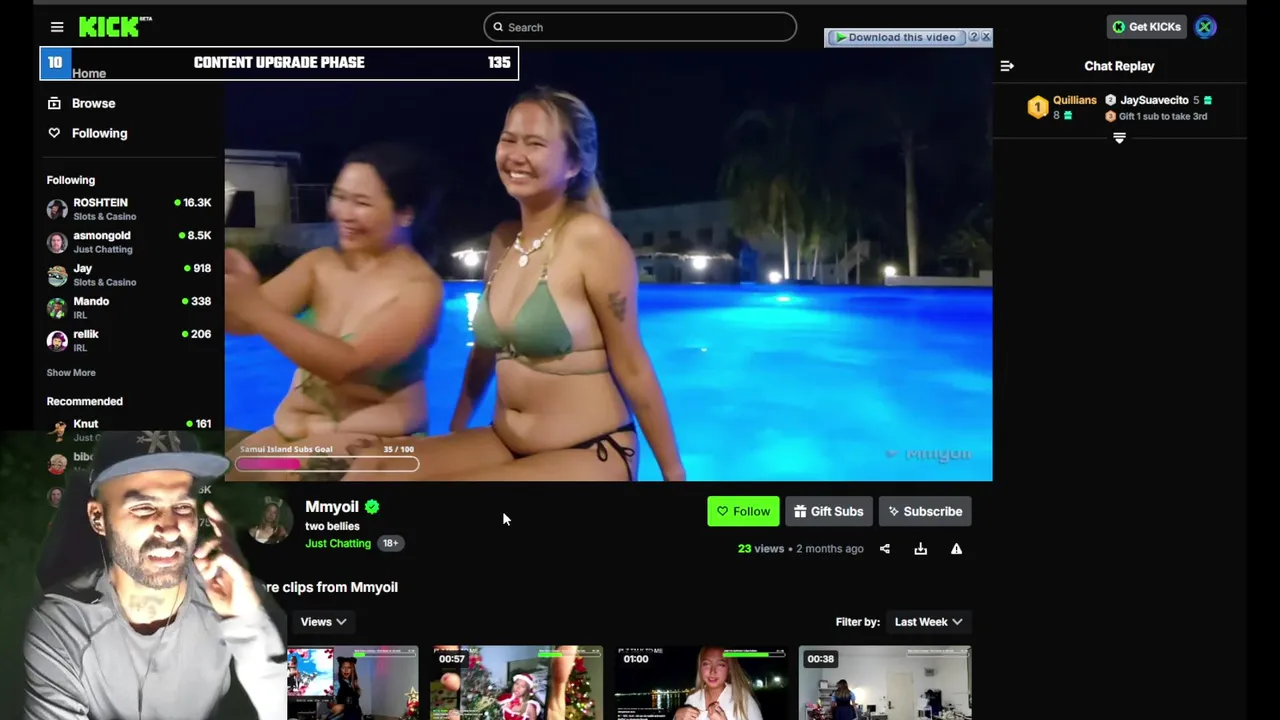1280x720 pixels.
Task: Open the hamburger menu icon
Action: click(x=57, y=27)
